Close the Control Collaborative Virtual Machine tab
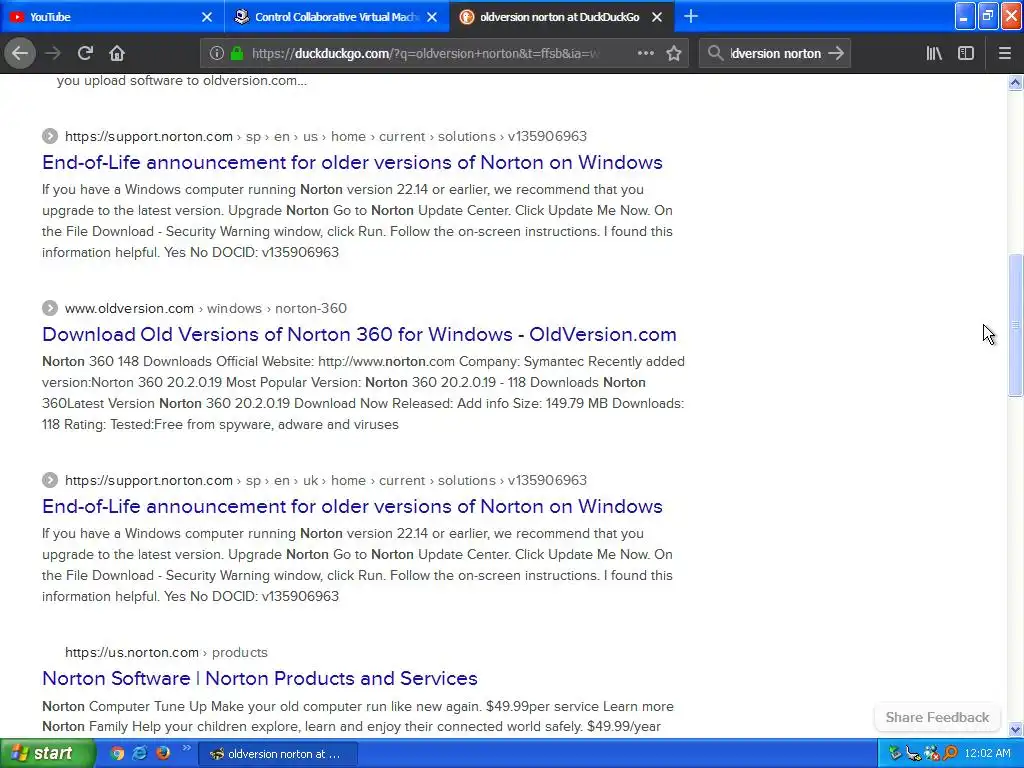 click(432, 17)
